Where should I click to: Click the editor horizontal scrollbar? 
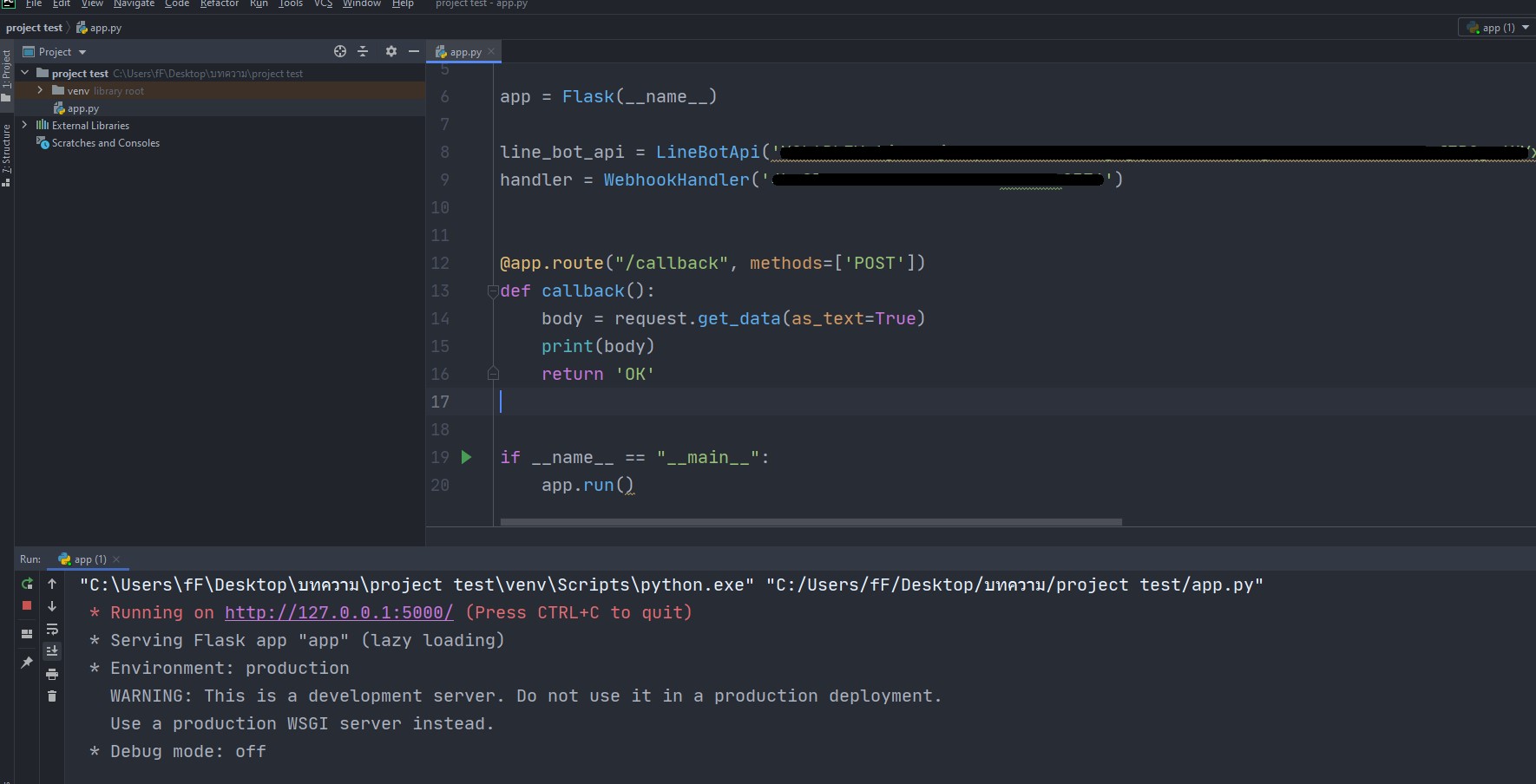coord(811,522)
